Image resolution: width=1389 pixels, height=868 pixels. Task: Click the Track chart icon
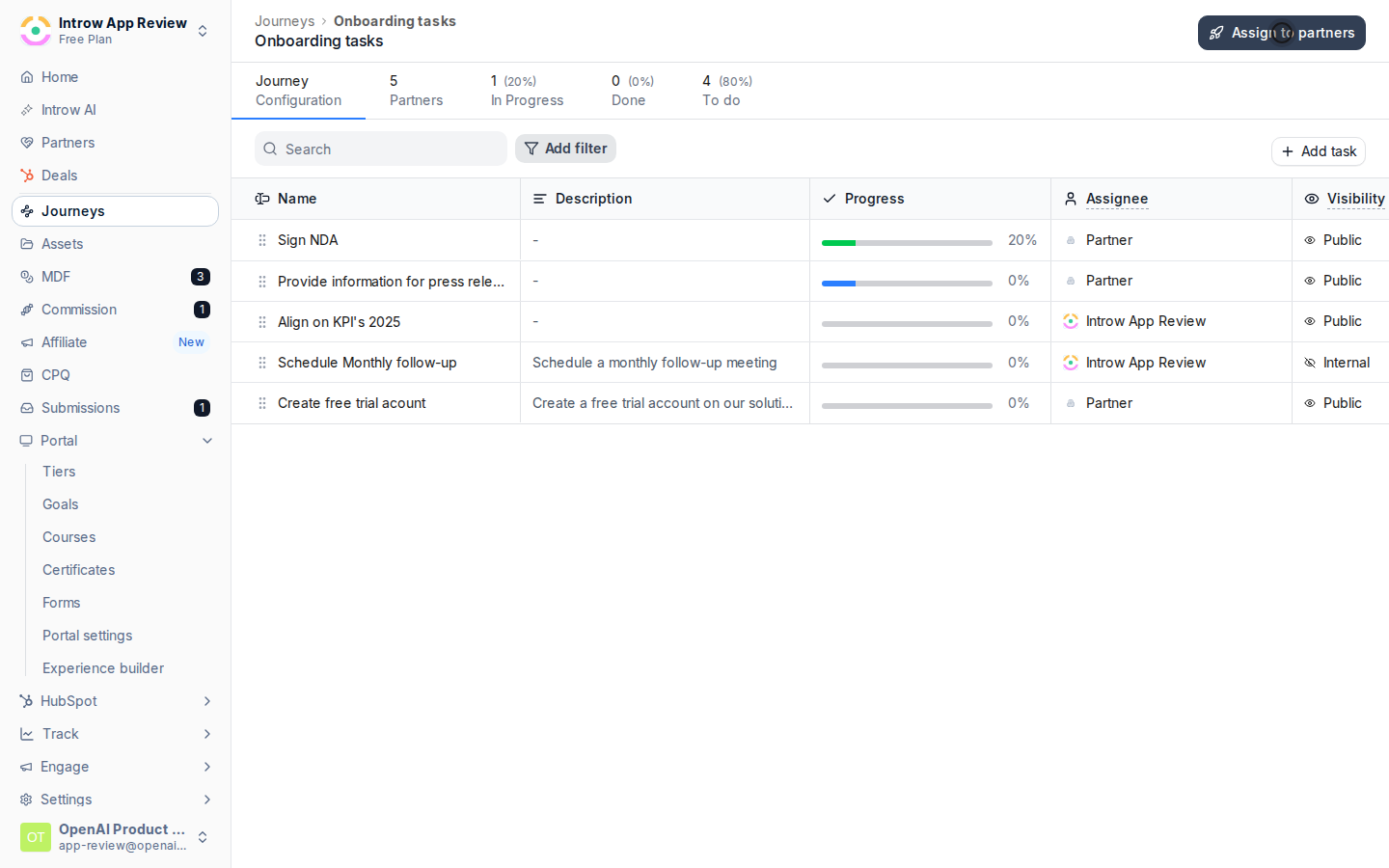(27, 734)
